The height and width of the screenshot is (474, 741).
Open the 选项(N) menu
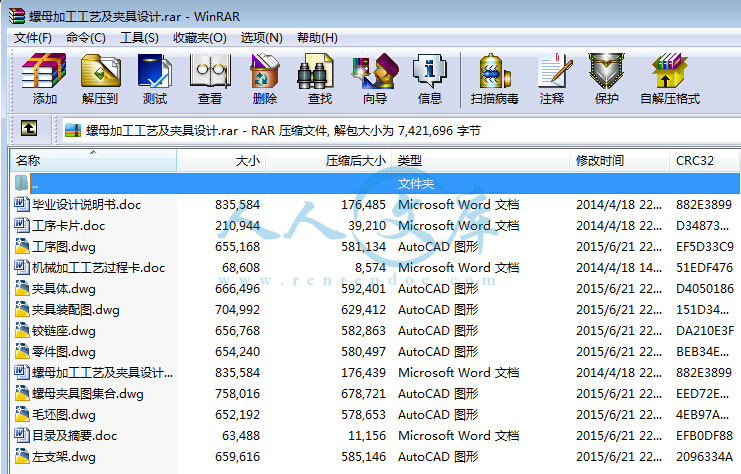(x=261, y=38)
